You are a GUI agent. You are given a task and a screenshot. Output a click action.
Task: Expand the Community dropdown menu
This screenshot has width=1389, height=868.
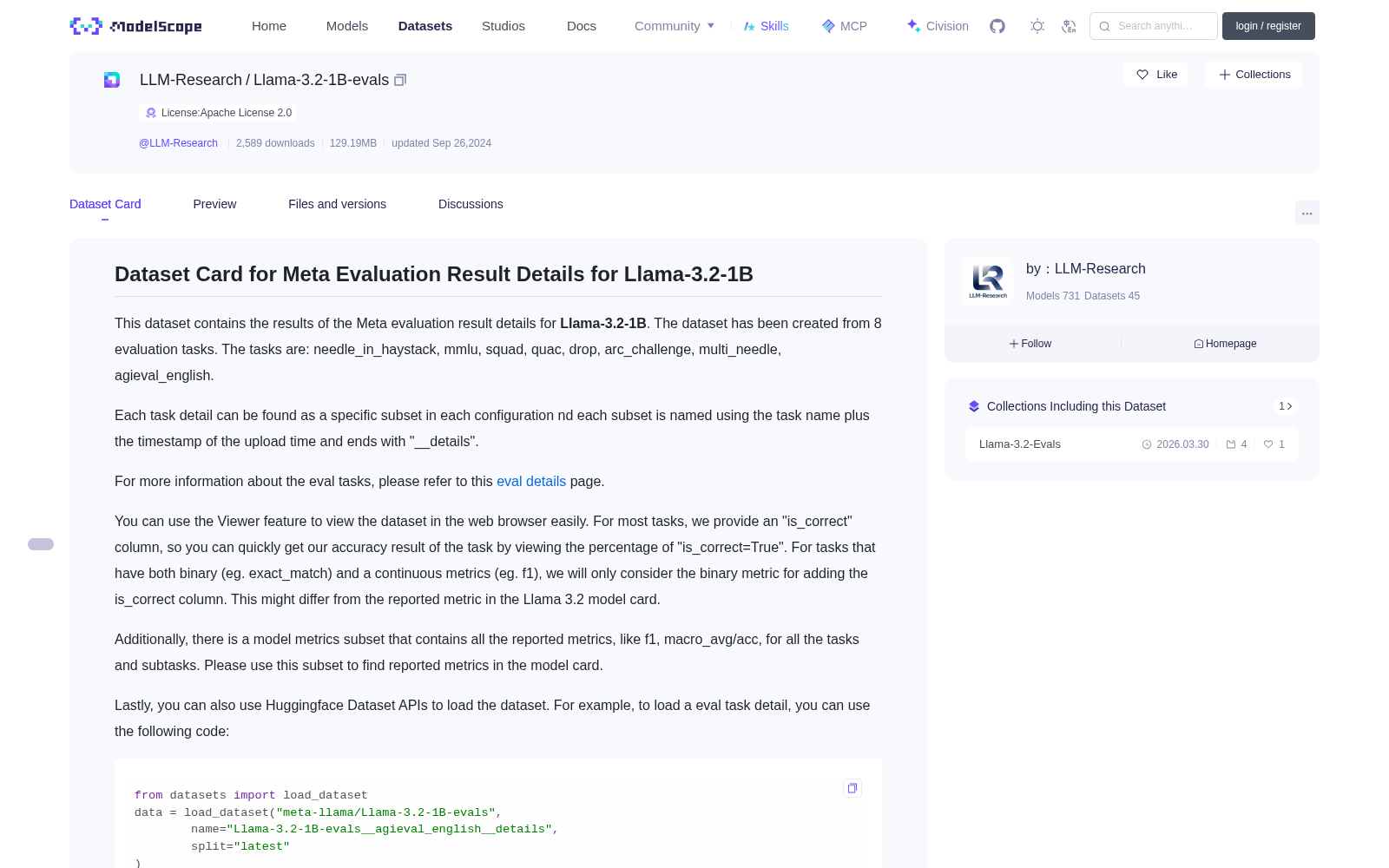click(x=675, y=26)
